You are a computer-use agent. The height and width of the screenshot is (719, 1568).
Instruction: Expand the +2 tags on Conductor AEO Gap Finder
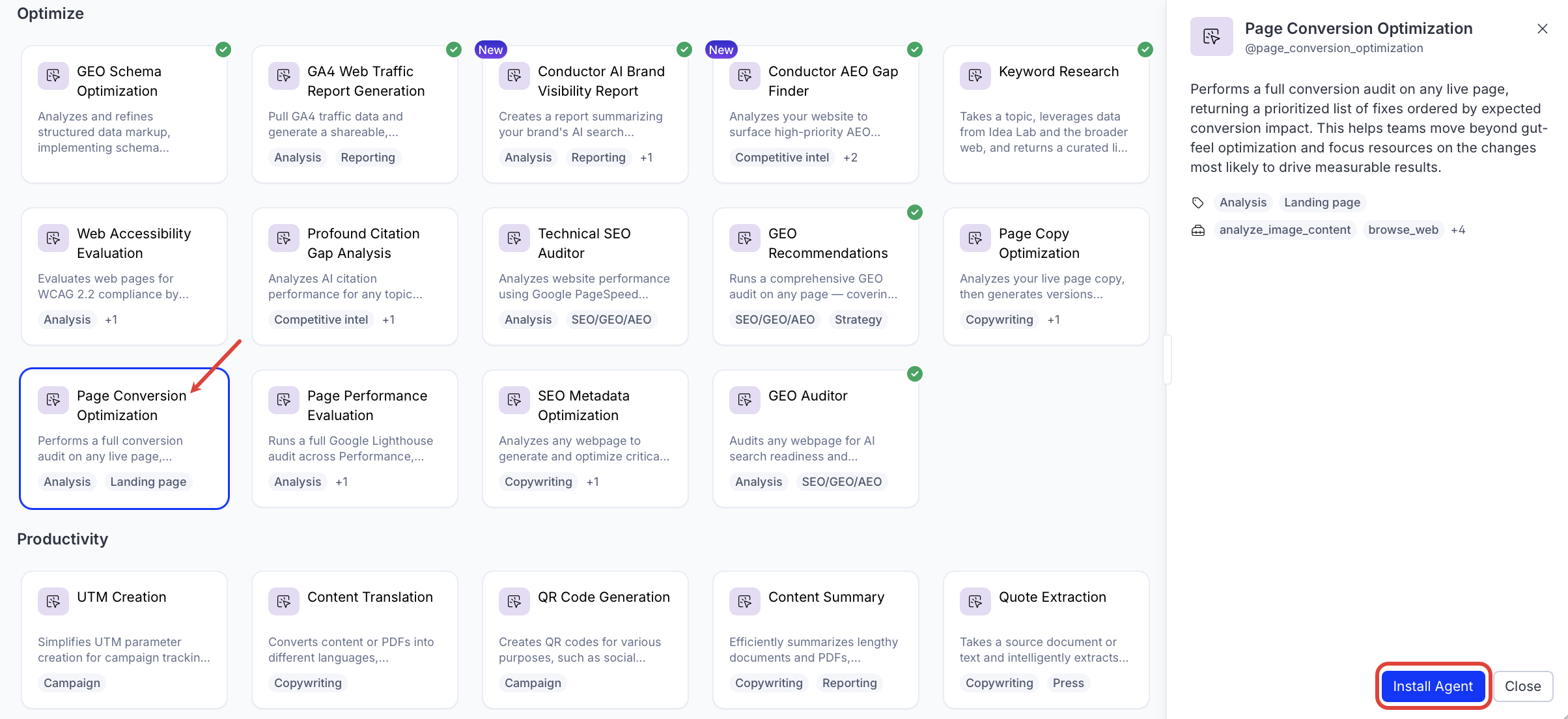coord(850,158)
